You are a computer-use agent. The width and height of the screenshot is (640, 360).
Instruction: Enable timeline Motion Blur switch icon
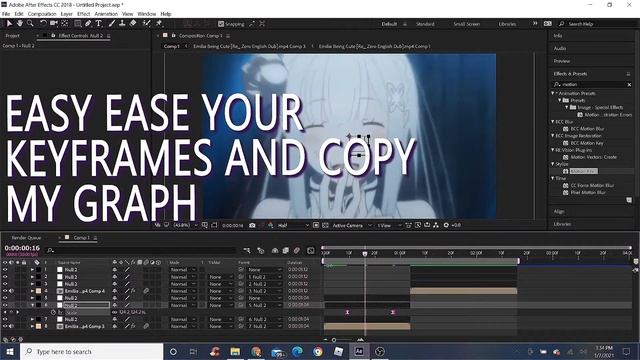tap(297, 250)
